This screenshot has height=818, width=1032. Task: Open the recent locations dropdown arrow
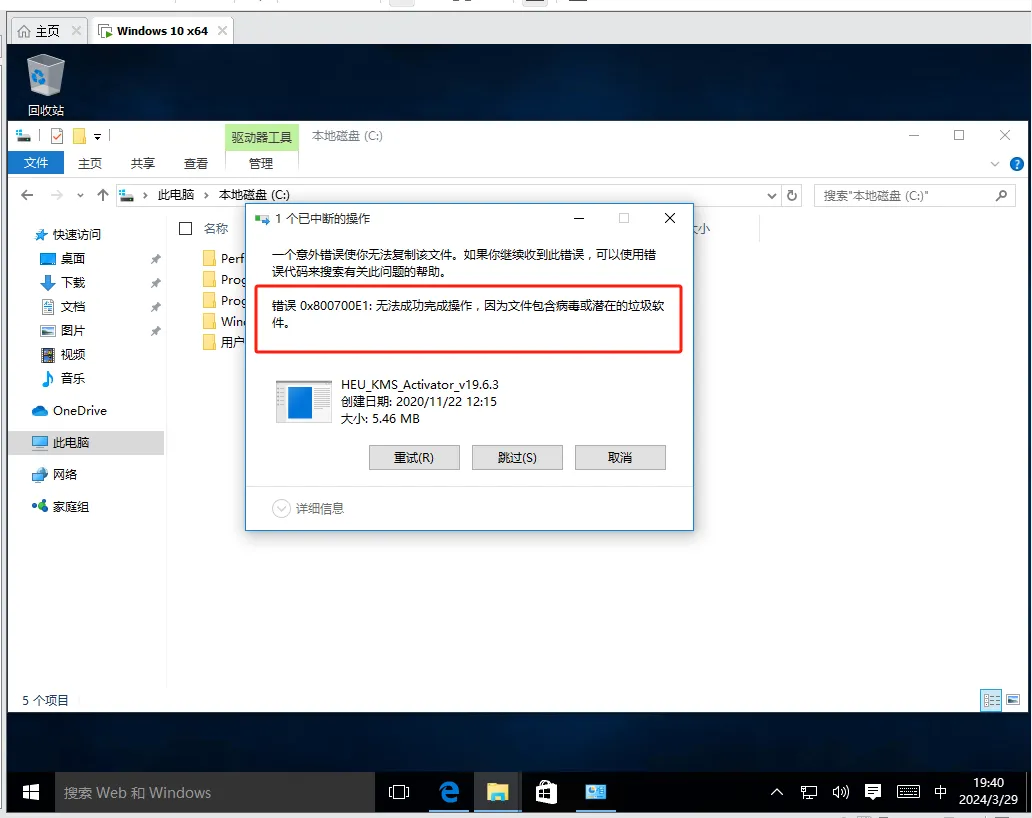pos(80,195)
